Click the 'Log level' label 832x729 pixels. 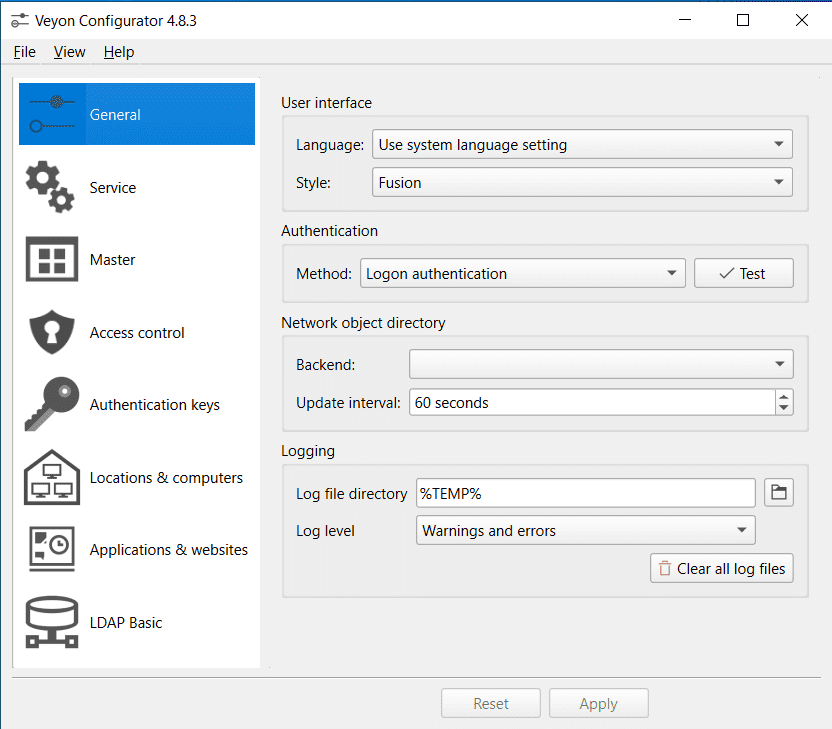(325, 531)
